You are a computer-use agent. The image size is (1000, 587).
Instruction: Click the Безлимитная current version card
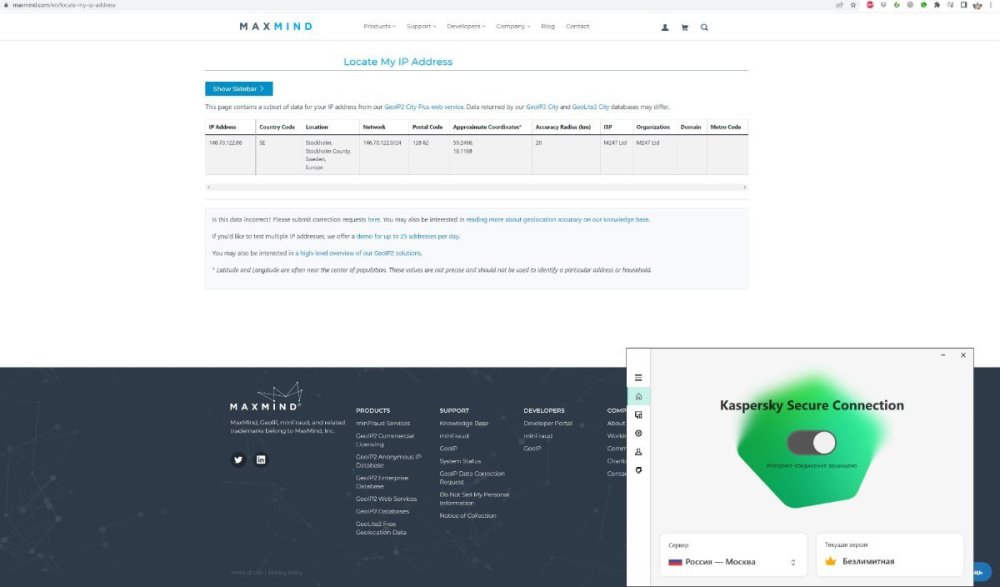(890, 555)
